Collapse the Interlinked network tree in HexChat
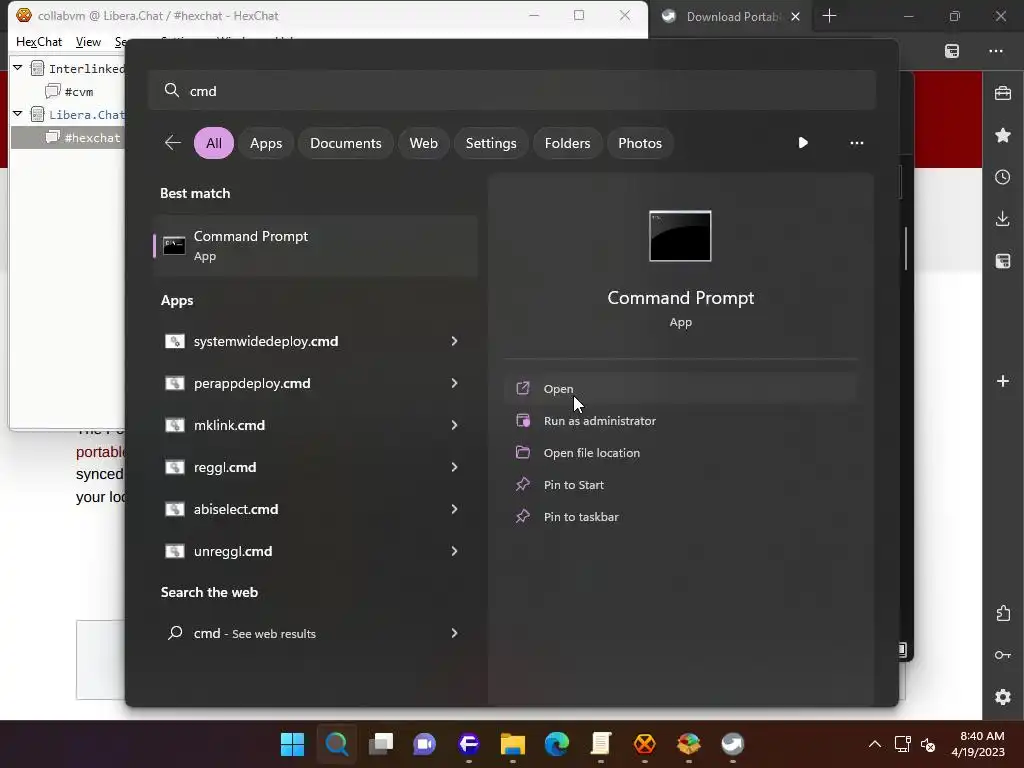Image resolution: width=1024 pixels, height=768 pixels. [x=18, y=67]
